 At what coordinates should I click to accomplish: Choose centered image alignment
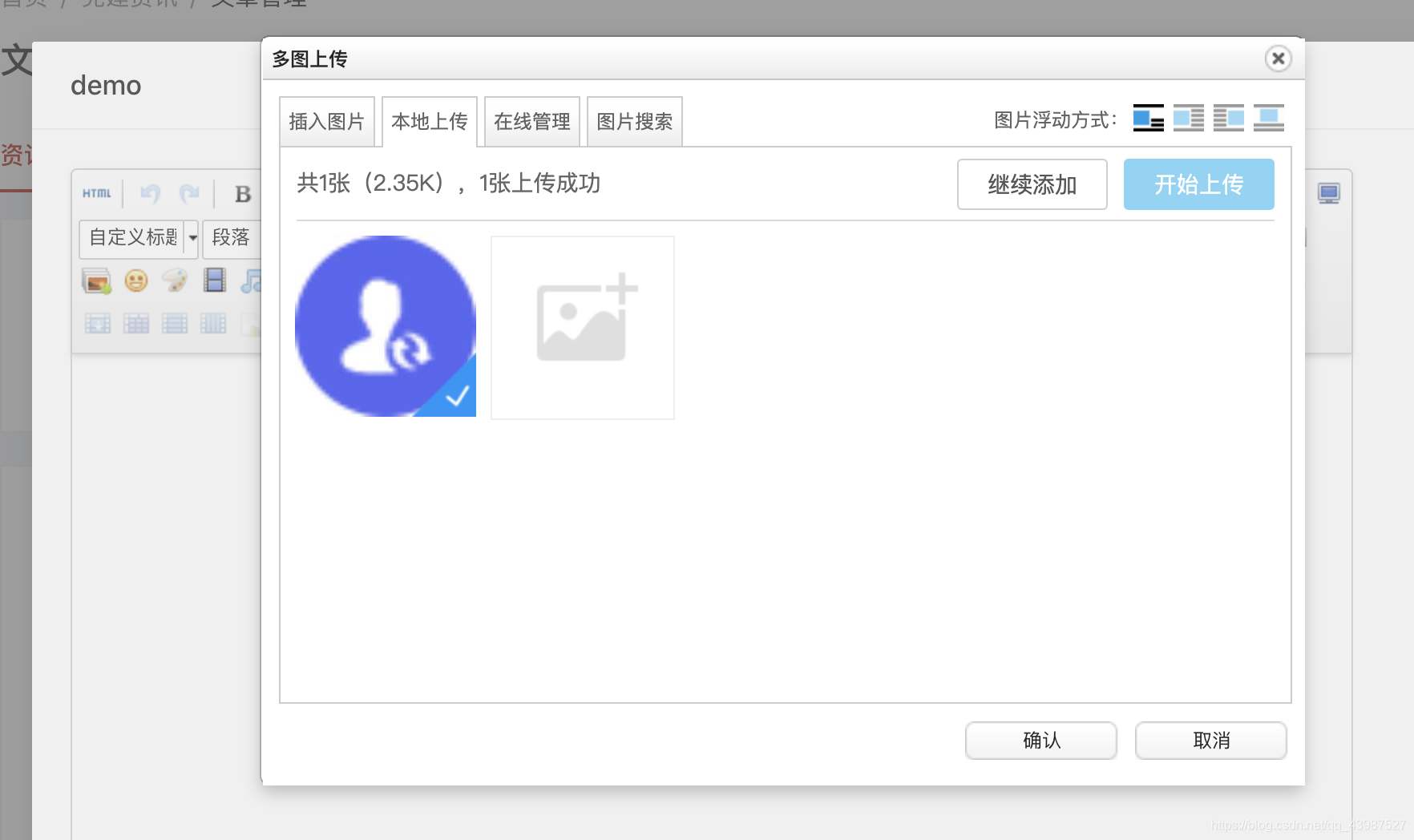1268,119
